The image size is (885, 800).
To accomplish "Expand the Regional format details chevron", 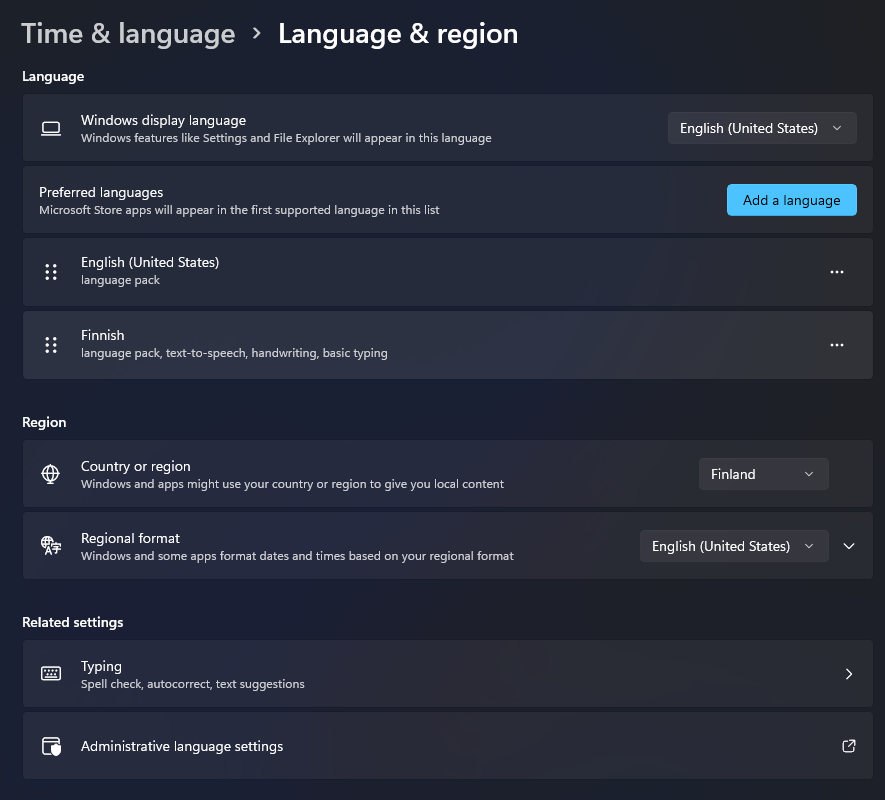I will pyautogui.click(x=848, y=546).
